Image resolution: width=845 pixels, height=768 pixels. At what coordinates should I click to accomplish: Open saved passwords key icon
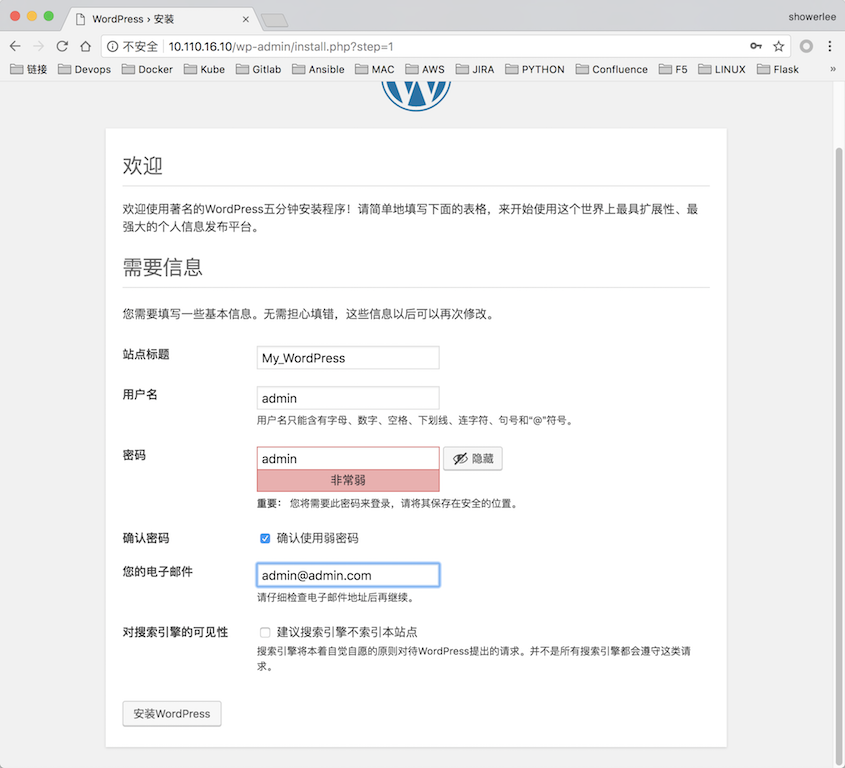pos(756,46)
